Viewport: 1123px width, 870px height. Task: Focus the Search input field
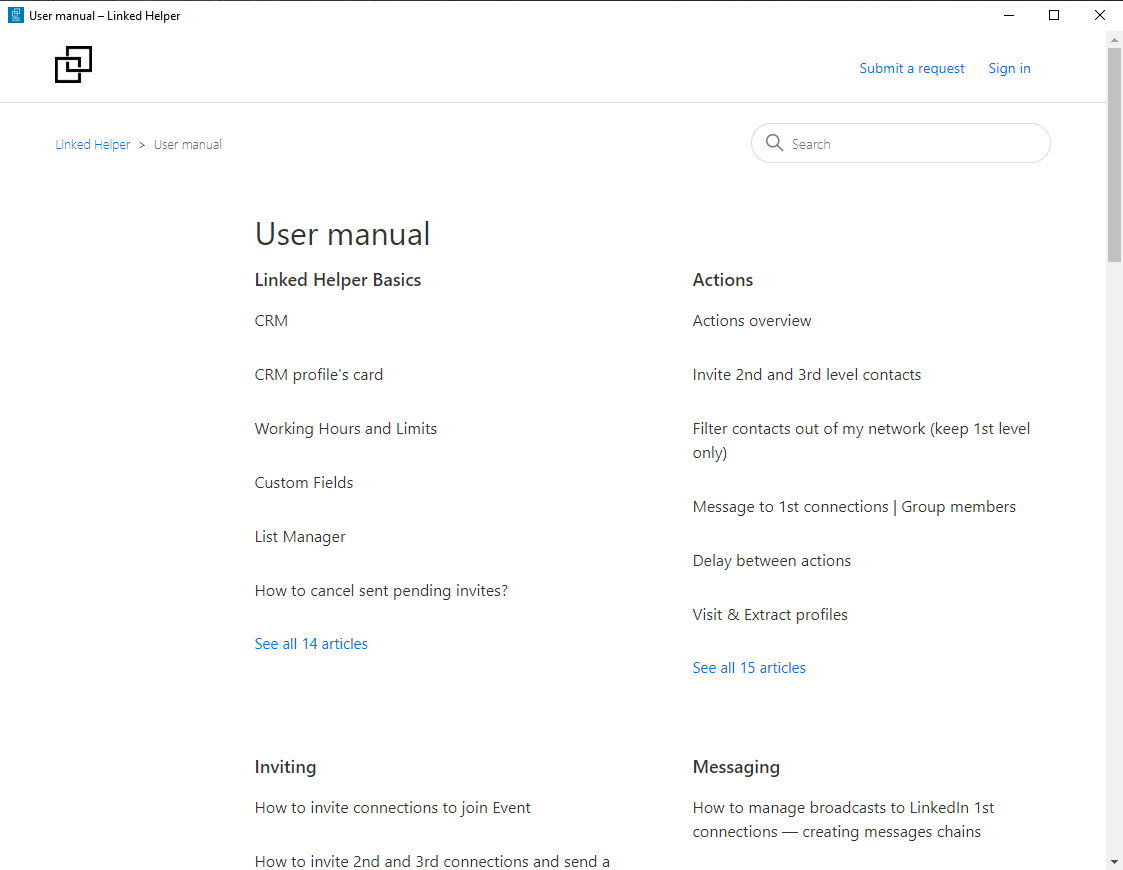coord(900,143)
